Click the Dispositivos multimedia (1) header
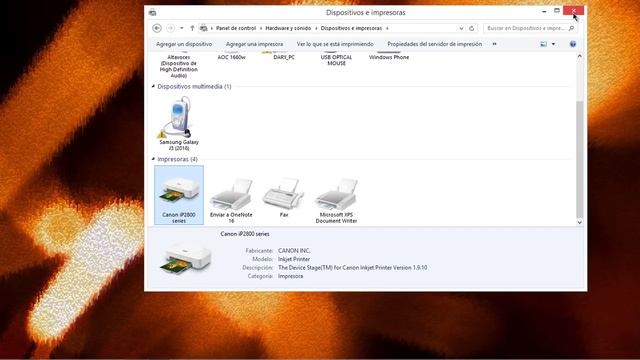 [x=194, y=87]
